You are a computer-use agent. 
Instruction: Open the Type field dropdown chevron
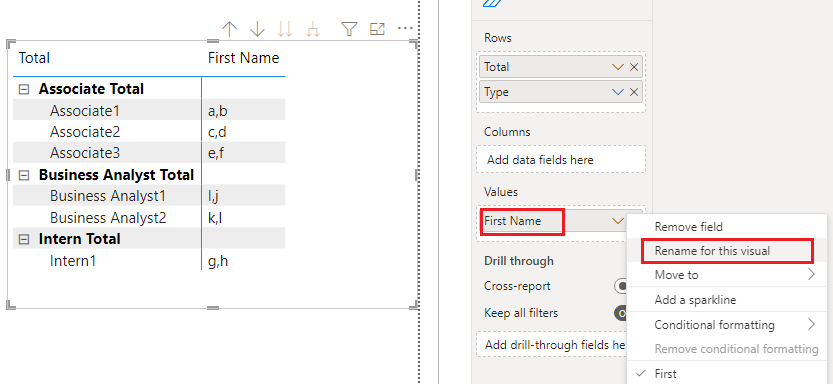pos(618,92)
